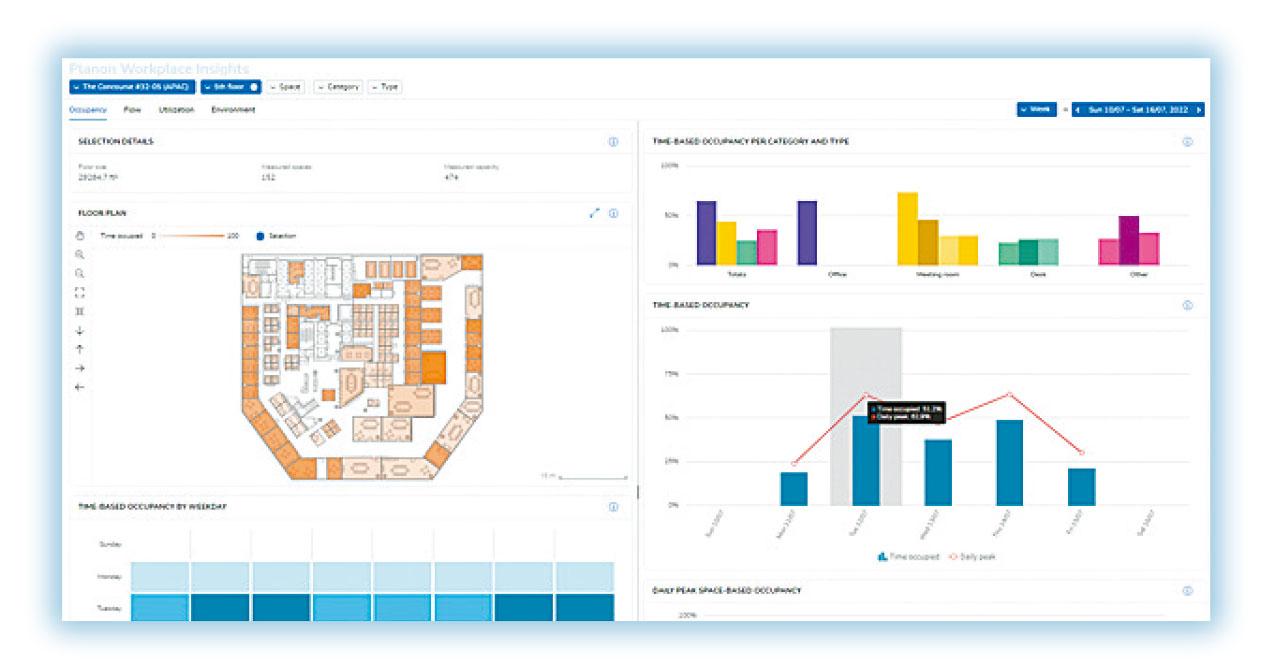Open the Category filter dropdown
This screenshot has width=1280, height=668.
(x=338, y=87)
